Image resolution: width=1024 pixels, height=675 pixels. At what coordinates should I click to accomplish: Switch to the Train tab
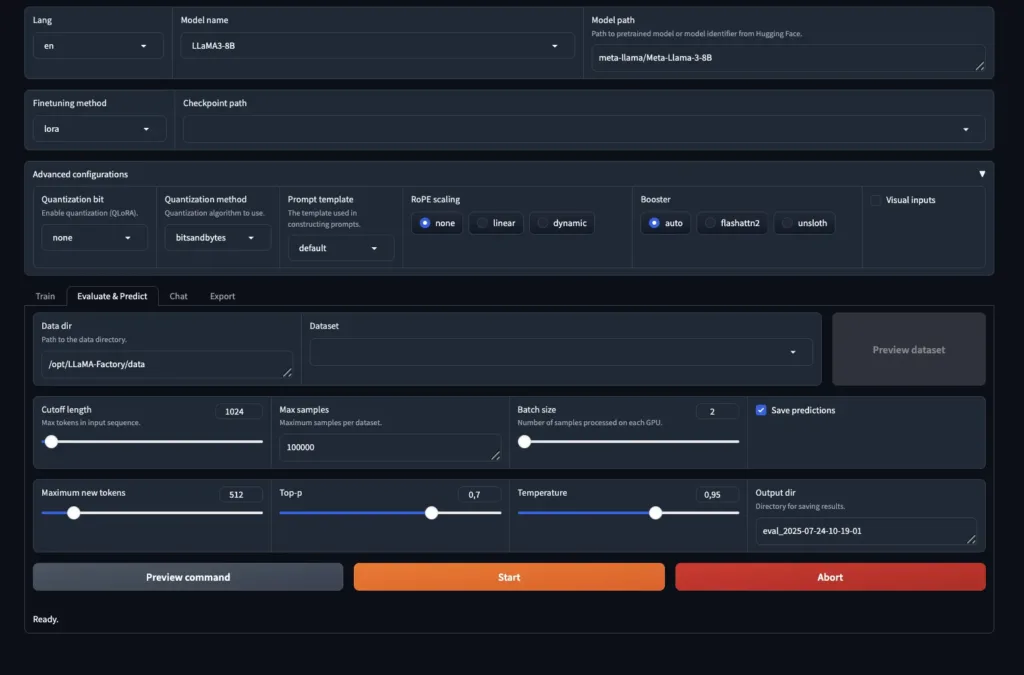pyautogui.click(x=45, y=296)
